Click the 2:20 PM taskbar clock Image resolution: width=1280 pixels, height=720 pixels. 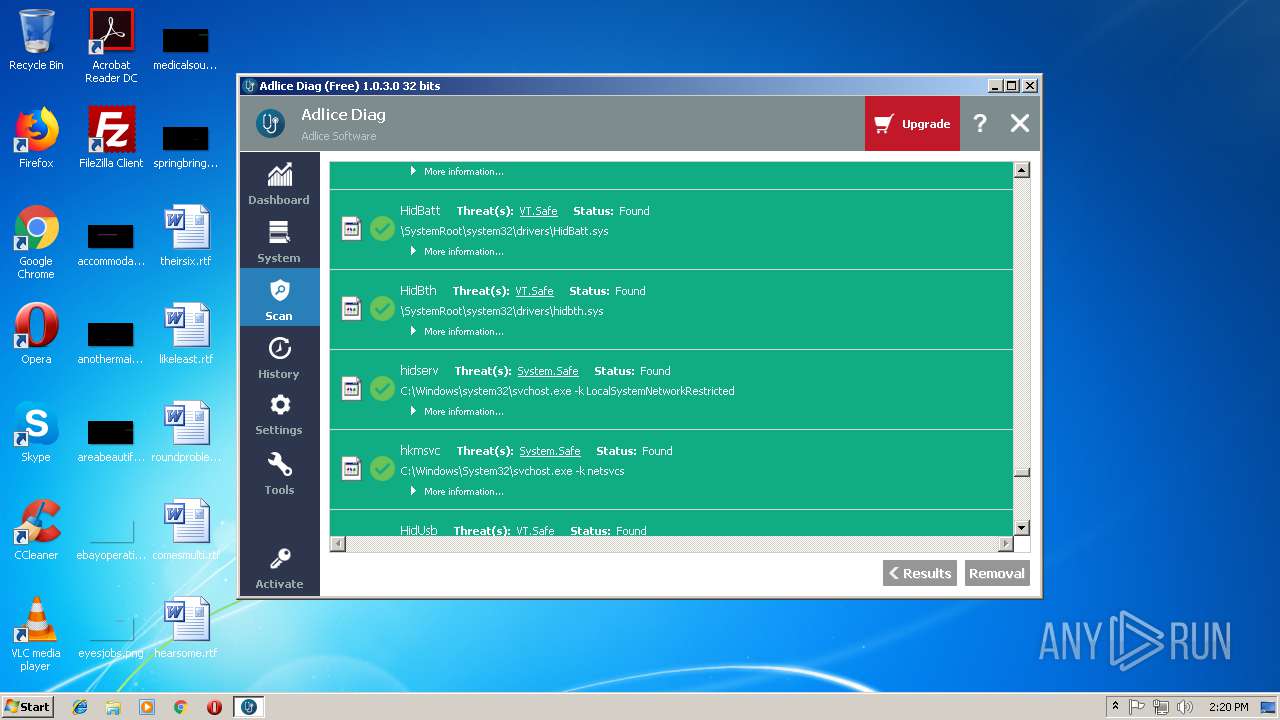[x=1229, y=707]
